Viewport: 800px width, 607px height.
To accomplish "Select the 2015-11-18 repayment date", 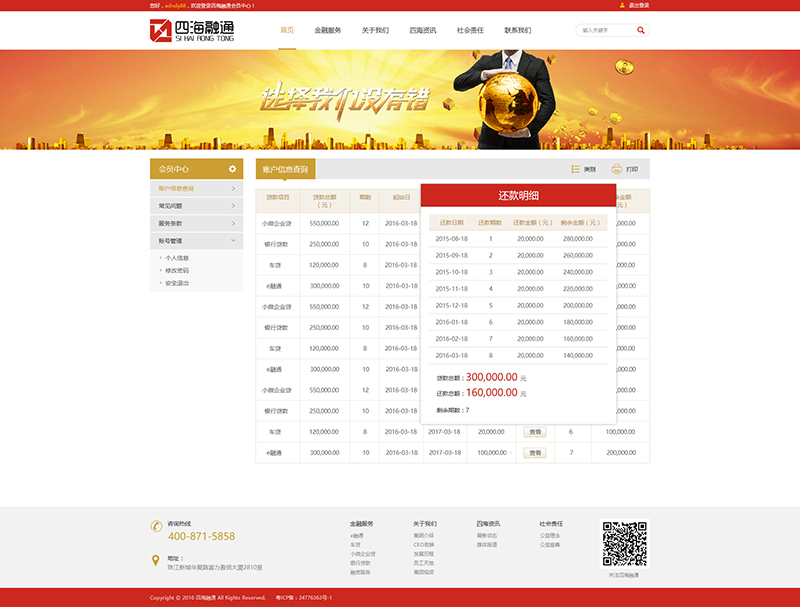I will 452,289.
